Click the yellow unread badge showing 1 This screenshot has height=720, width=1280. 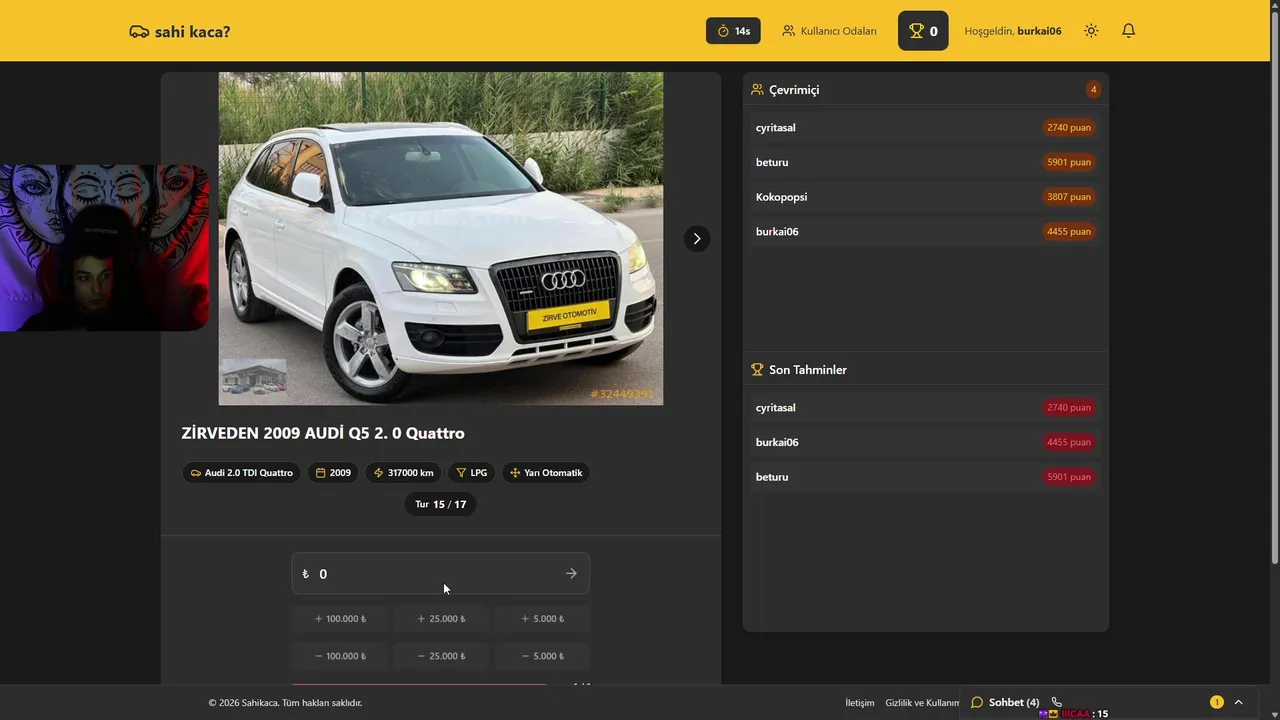pos(1217,702)
